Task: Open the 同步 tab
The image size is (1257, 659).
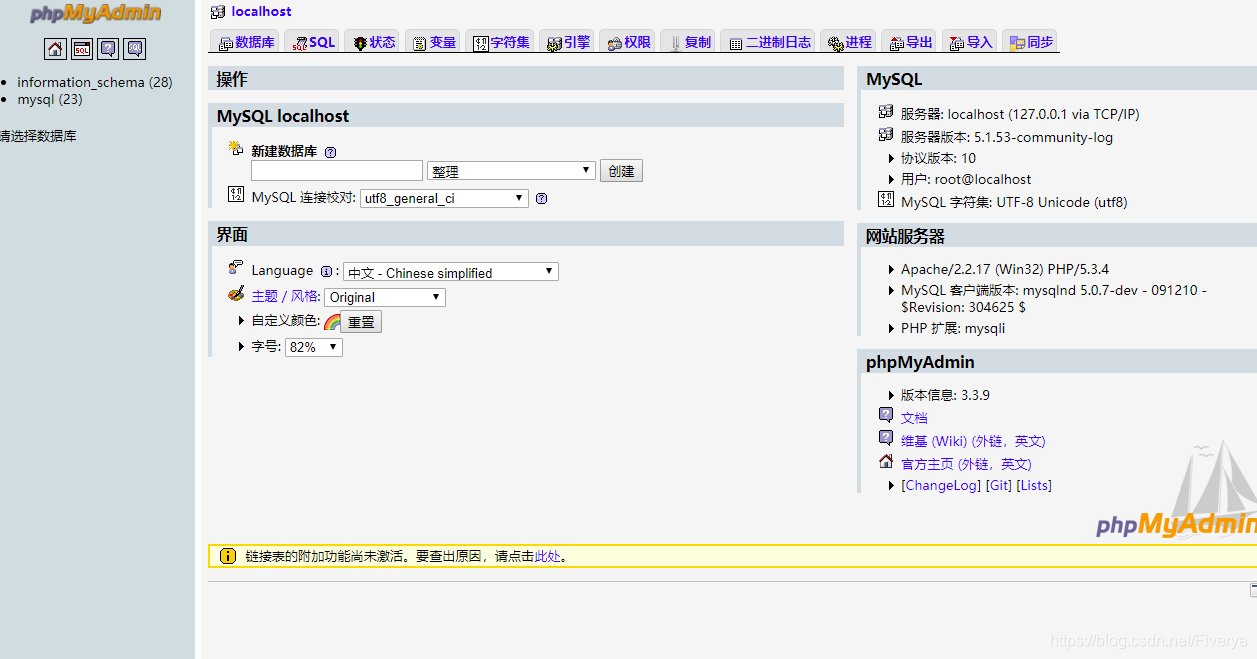Action: point(1030,42)
